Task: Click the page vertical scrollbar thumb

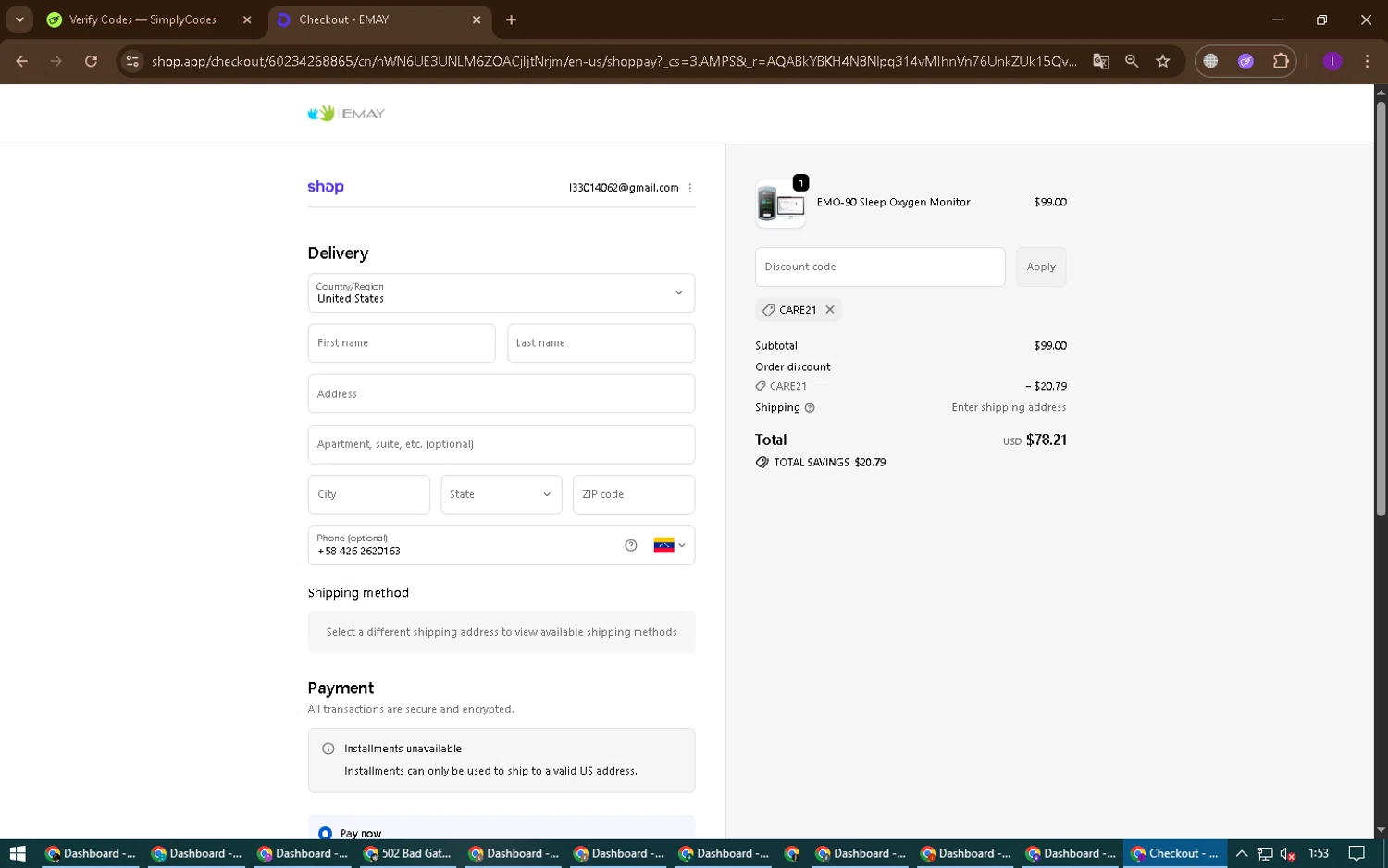Action: coord(1381,308)
